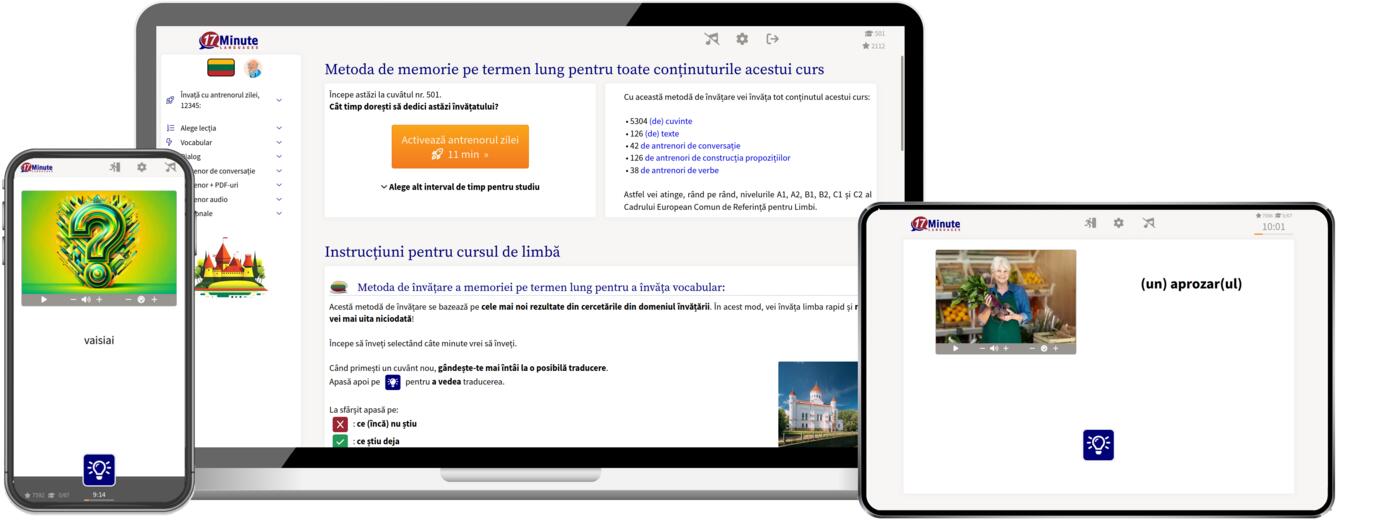Viewport: 1400px width, 532px height.
Task: Open the settings gear on the phone
Action: coord(142,168)
